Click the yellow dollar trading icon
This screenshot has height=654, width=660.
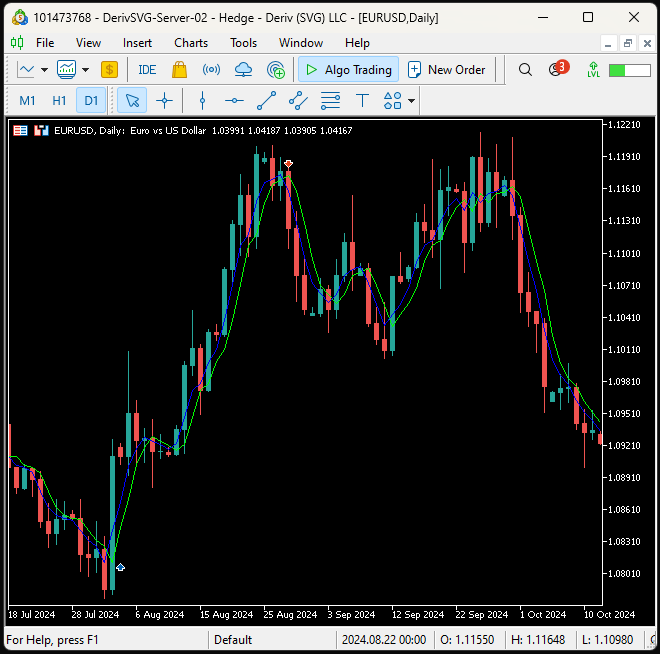point(109,69)
